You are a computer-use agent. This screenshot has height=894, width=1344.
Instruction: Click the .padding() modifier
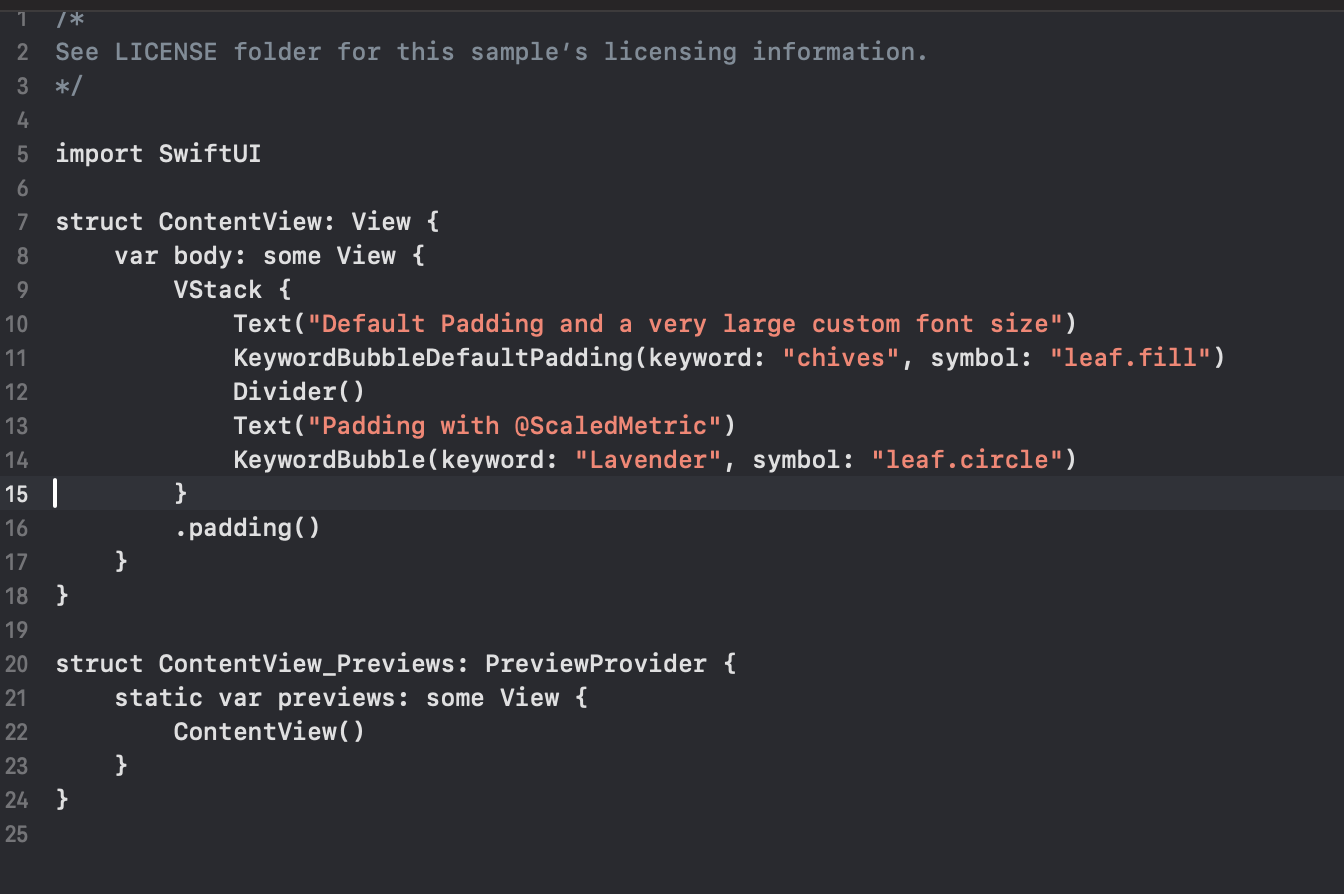point(247,528)
